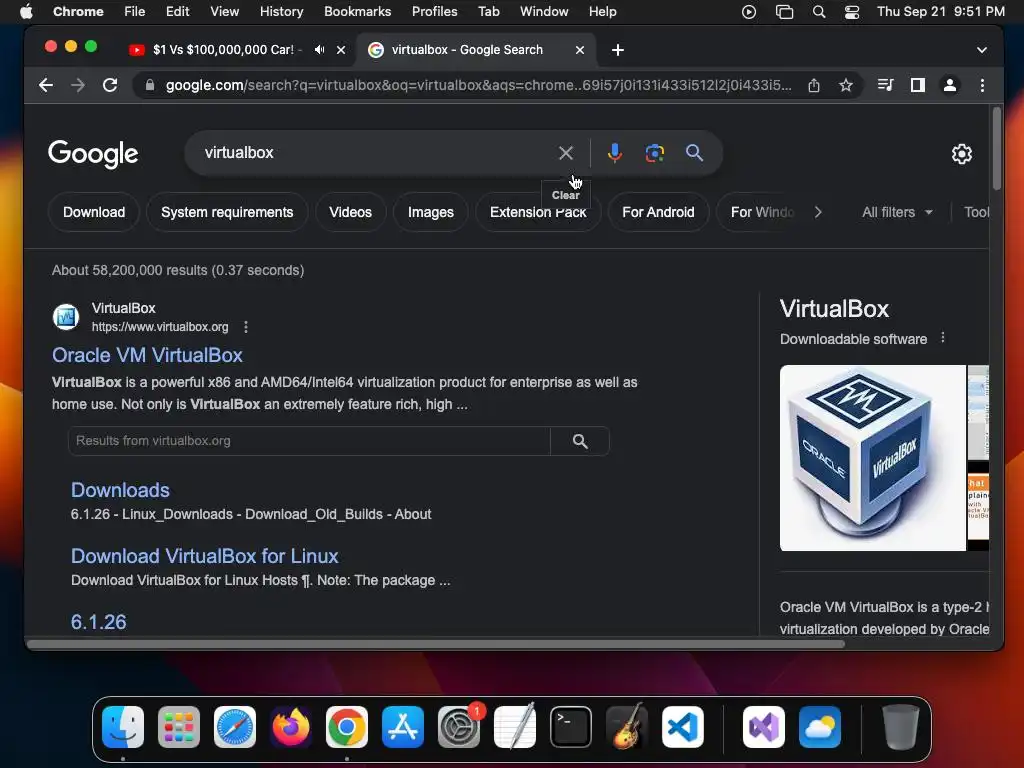Bookmark this page with the star icon
The image size is (1024, 768).
point(846,85)
